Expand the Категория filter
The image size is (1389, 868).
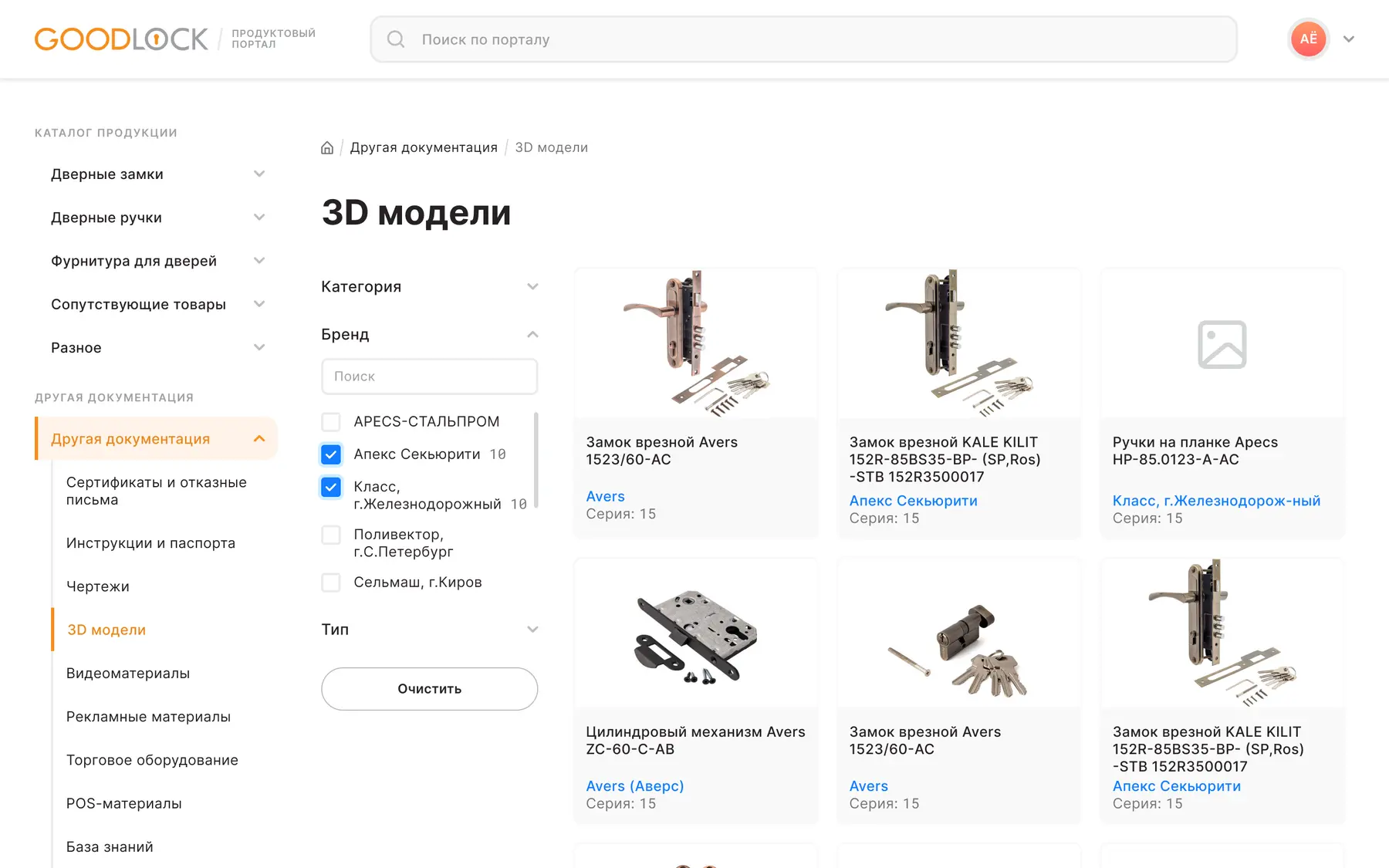point(532,287)
